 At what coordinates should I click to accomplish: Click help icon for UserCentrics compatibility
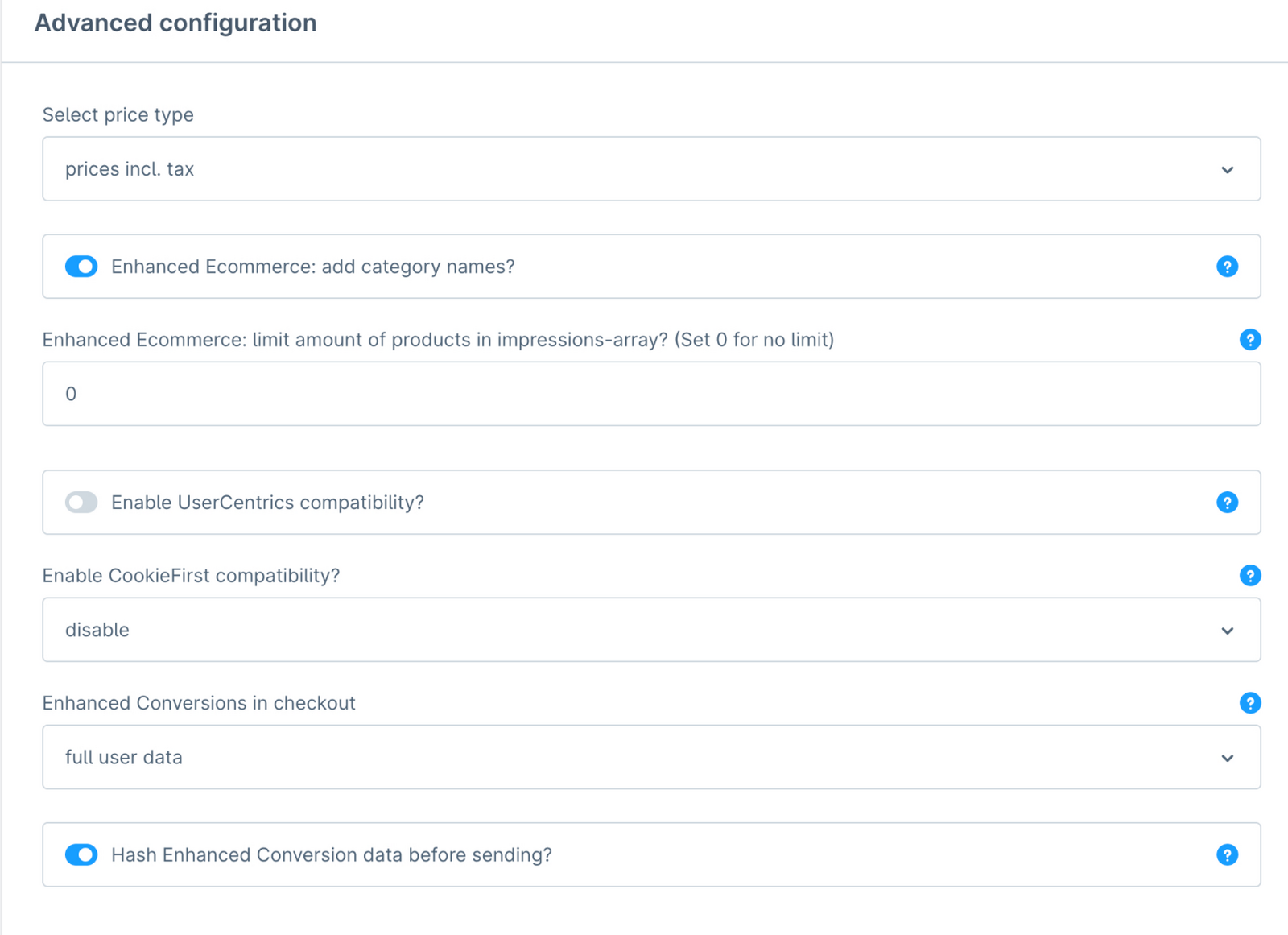(x=1227, y=503)
